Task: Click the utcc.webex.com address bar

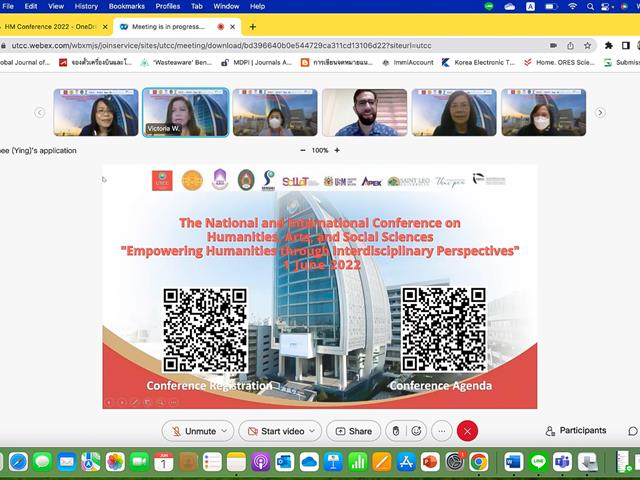Action: (x=221, y=45)
